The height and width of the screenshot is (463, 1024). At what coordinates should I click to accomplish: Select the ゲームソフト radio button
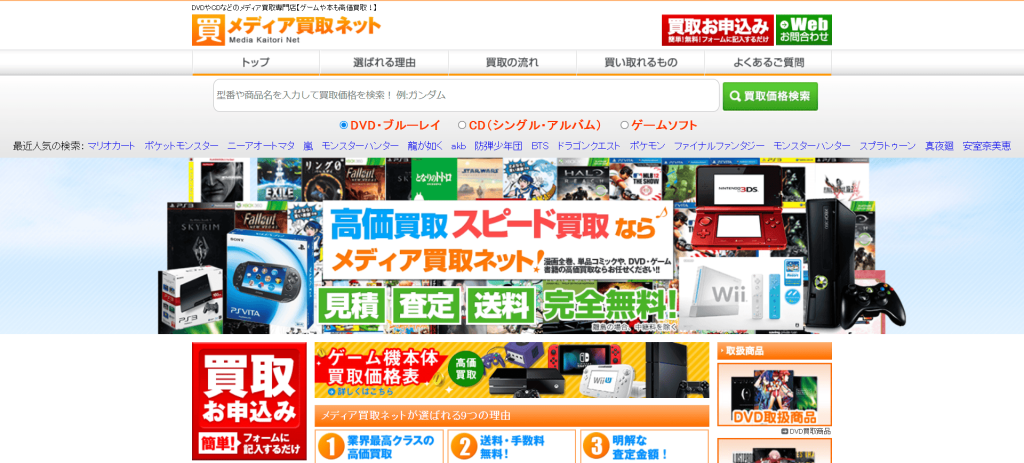(624, 125)
